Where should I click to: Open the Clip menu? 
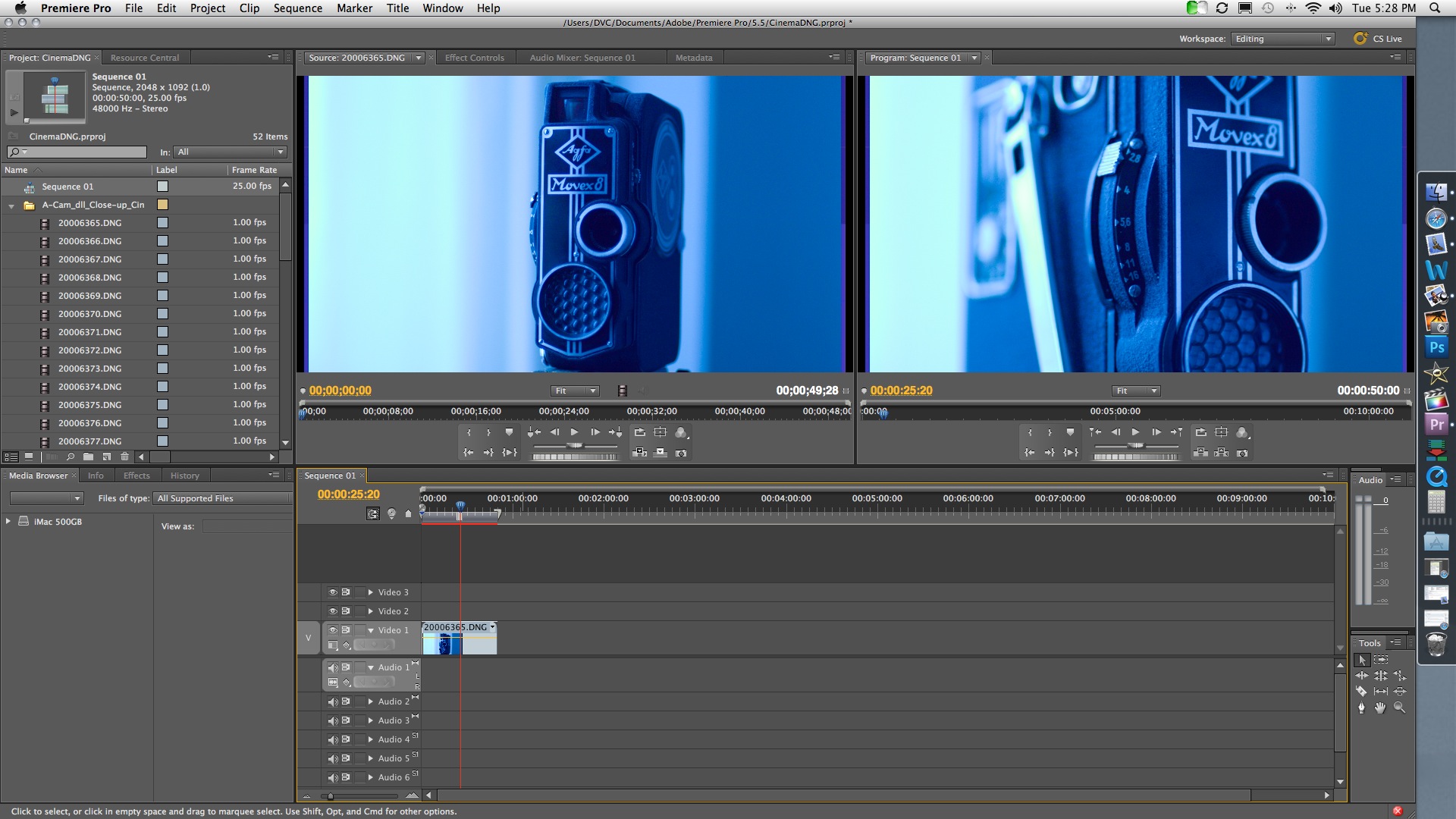tap(249, 8)
